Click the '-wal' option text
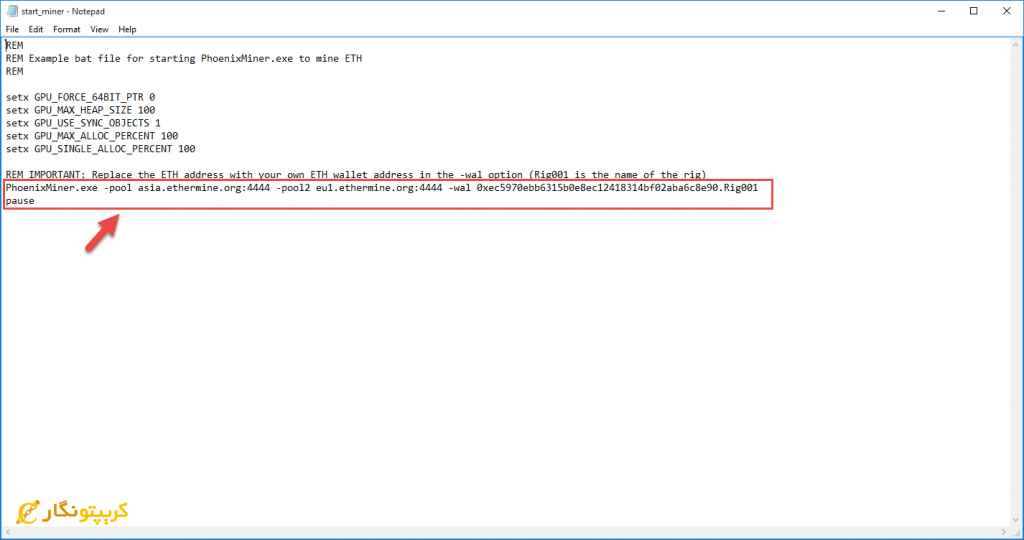This screenshot has width=1024, height=540. [459, 187]
